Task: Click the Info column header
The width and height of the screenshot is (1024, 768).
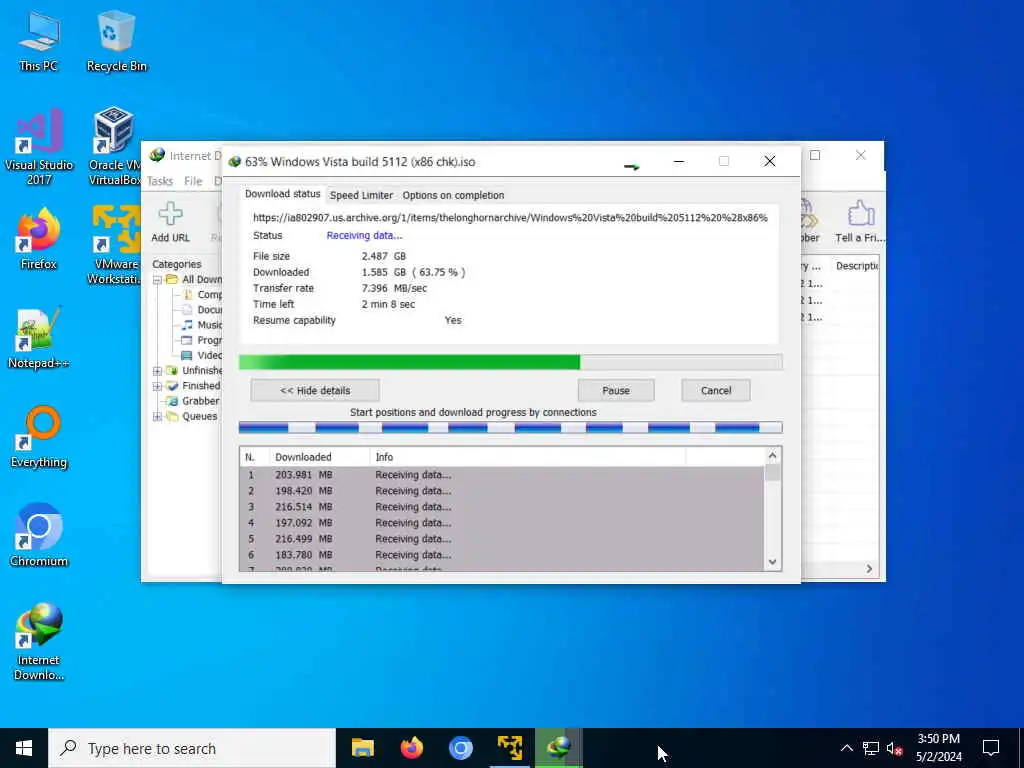Action: (x=528, y=457)
